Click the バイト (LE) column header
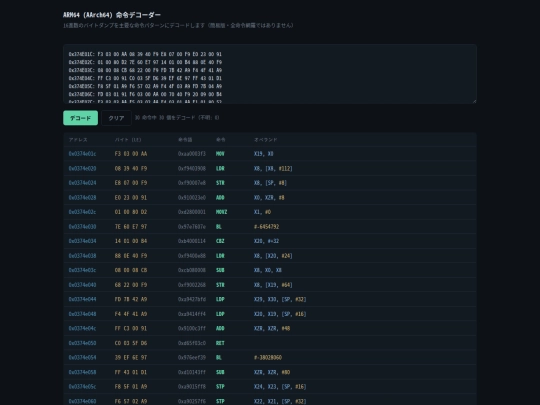Viewport: 540px width, 405px height. pos(128,139)
